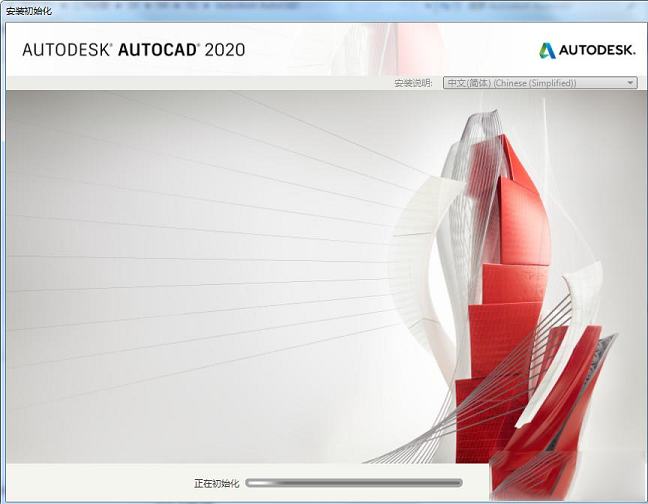Click empty title bar area on the right
648x504 pixels.
[400, 10]
